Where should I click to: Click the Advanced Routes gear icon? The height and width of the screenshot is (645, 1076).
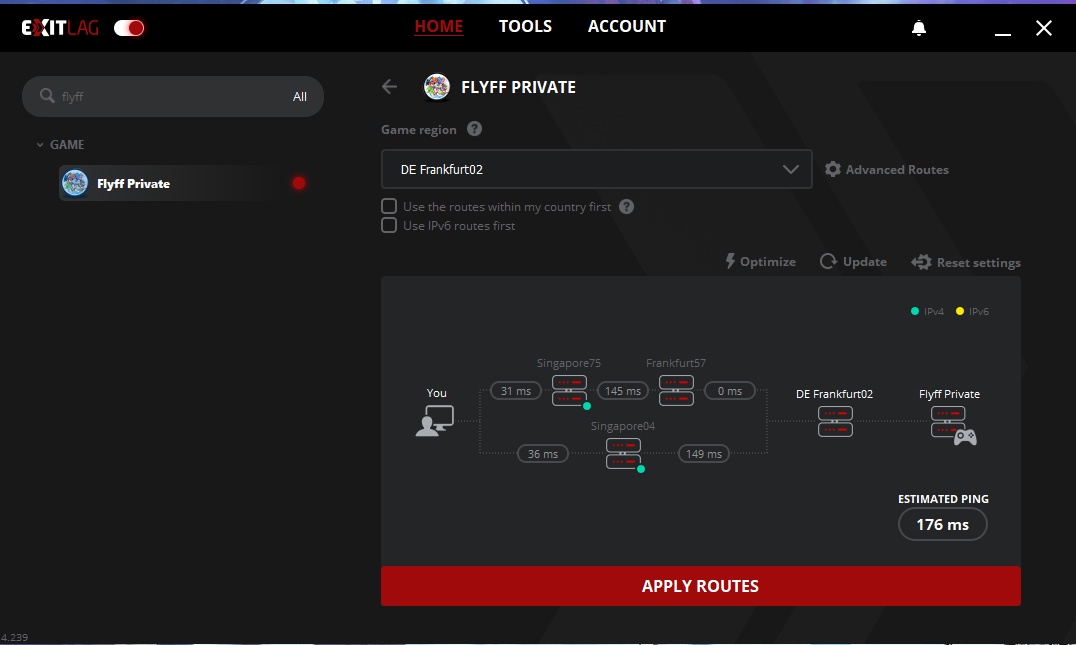(x=832, y=170)
